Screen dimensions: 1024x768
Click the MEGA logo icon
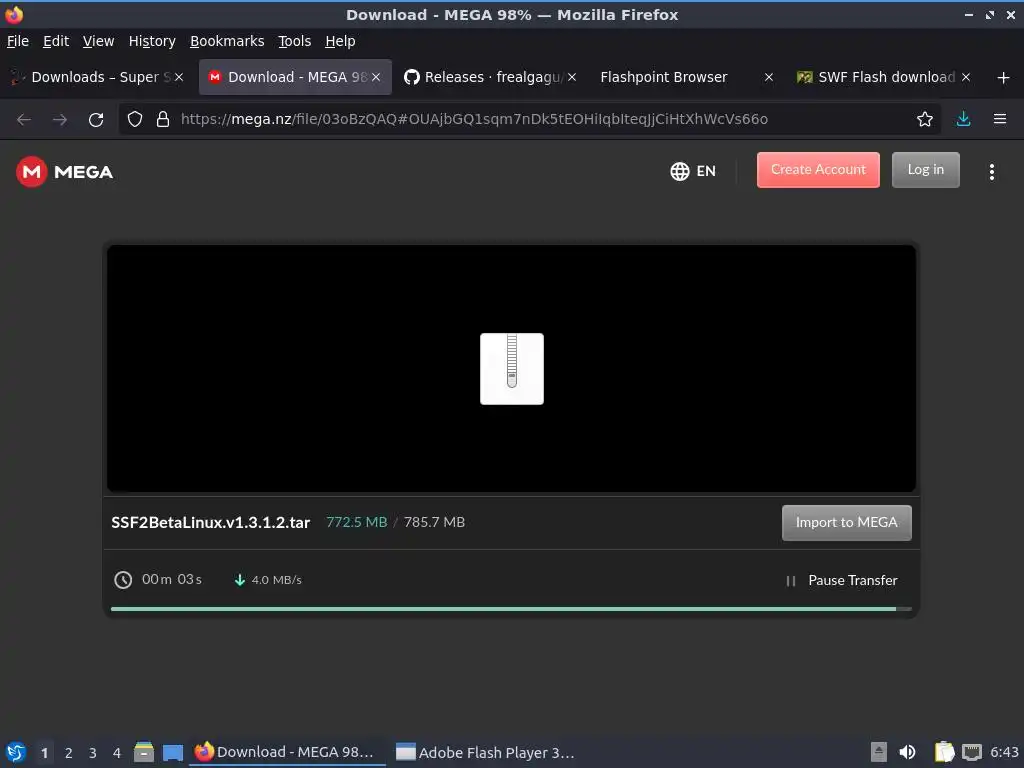(31, 172)
